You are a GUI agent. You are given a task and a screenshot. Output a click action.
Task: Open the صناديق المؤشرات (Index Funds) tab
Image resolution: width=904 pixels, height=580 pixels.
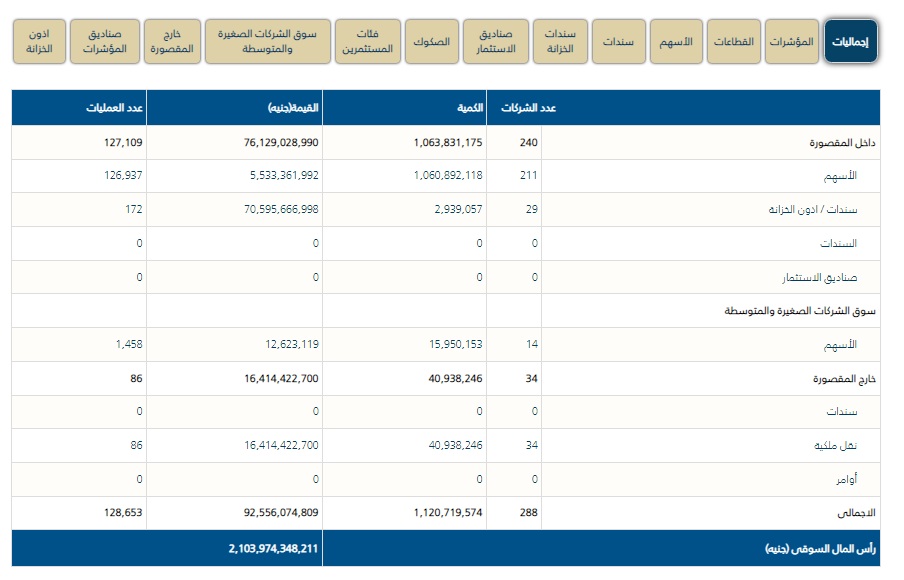(x=105, y=41)
